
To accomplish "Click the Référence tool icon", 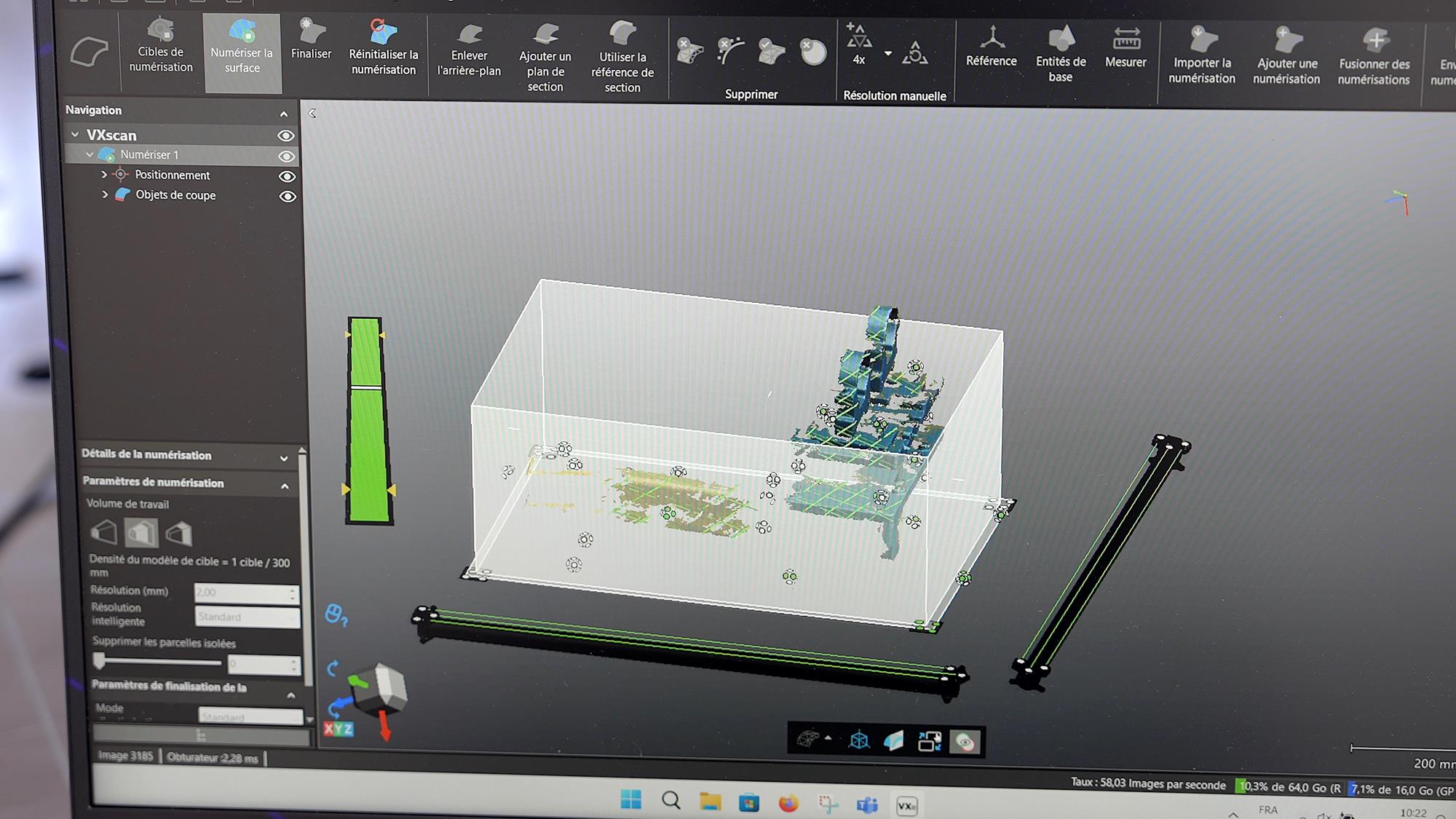I will (992, 38).
